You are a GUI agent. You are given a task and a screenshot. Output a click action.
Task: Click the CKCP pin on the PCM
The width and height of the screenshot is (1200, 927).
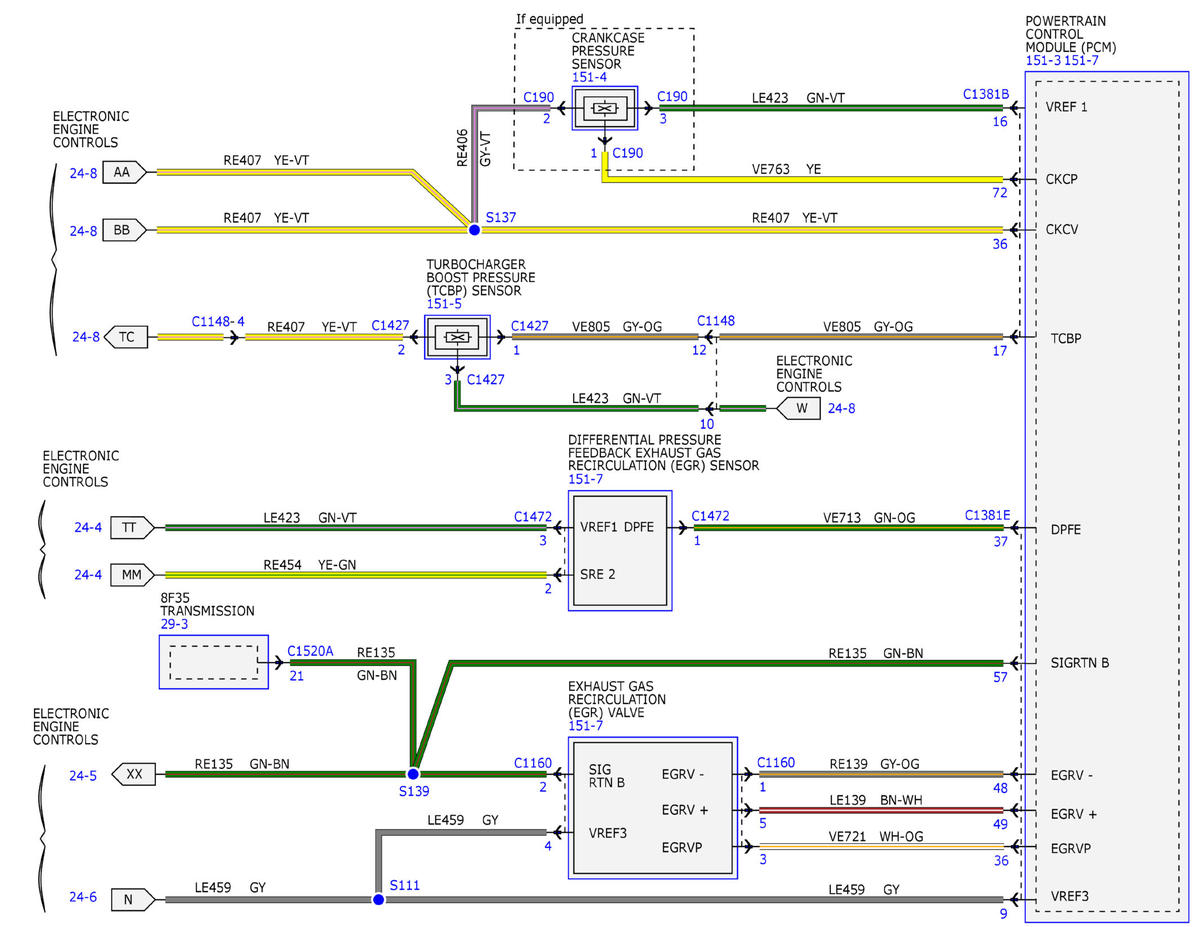pyautogui.click(x=1064, y=179)
